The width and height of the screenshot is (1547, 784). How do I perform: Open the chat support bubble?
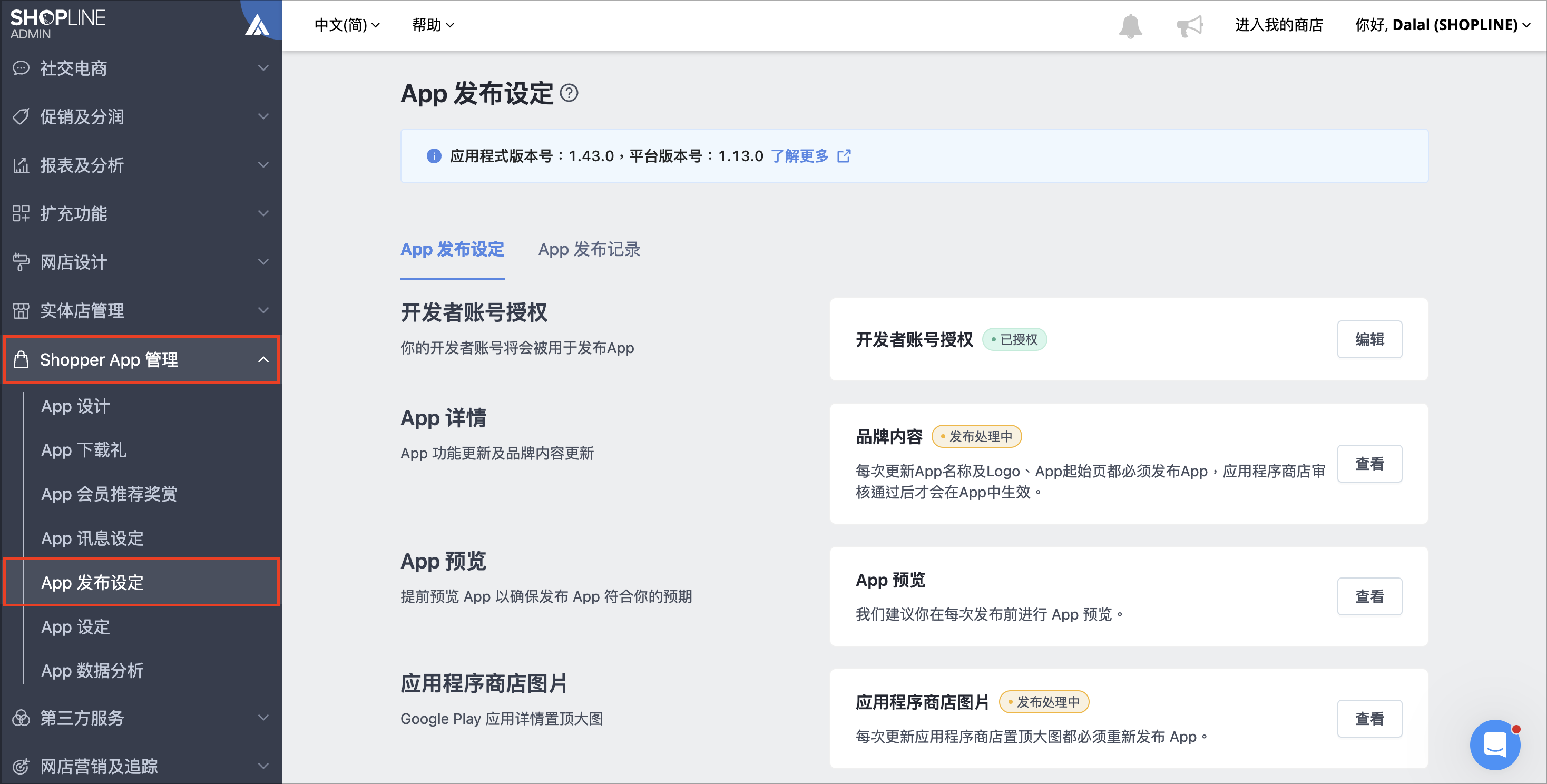(x=1495, y=744)
